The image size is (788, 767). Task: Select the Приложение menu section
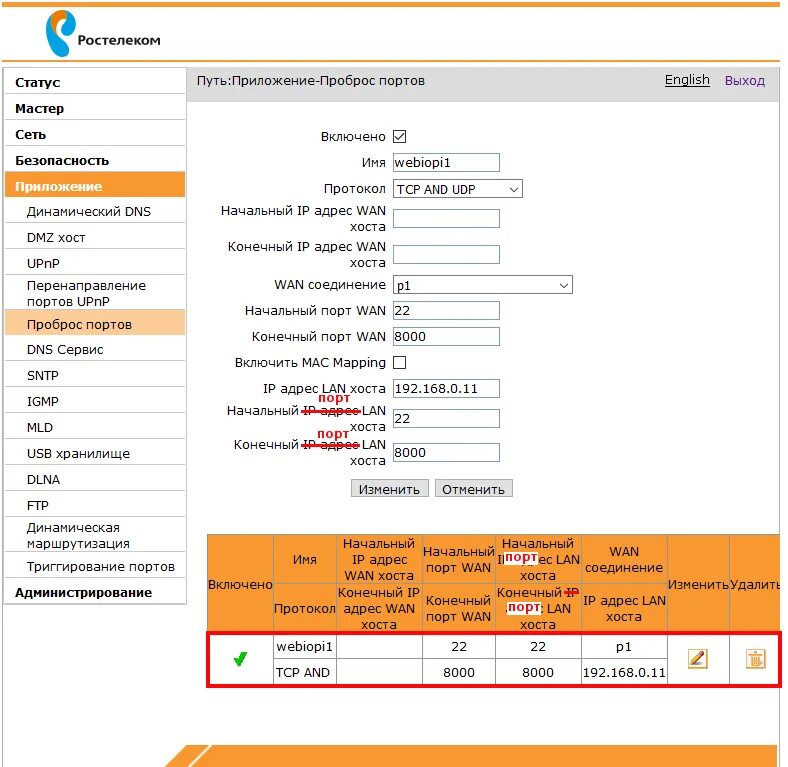tap(95, 185)
